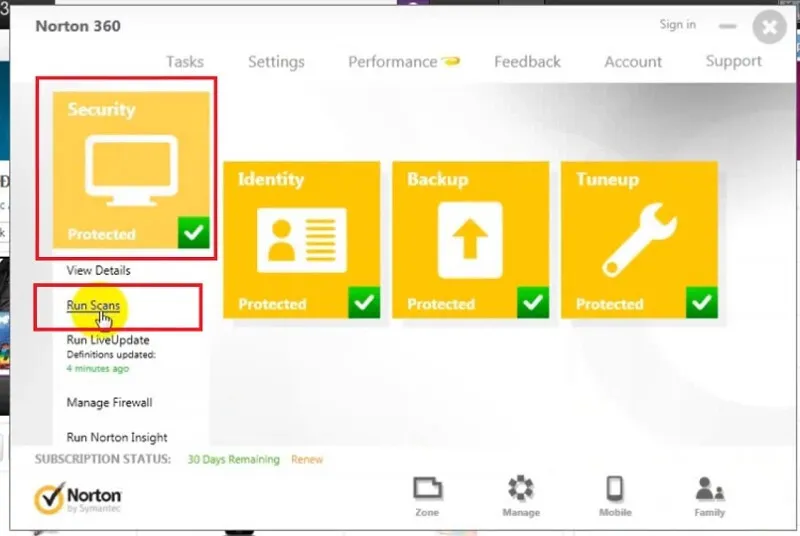800x536 pixels.
Task: Click the Performance speed indicator icon
Action: tap(451, 61)
